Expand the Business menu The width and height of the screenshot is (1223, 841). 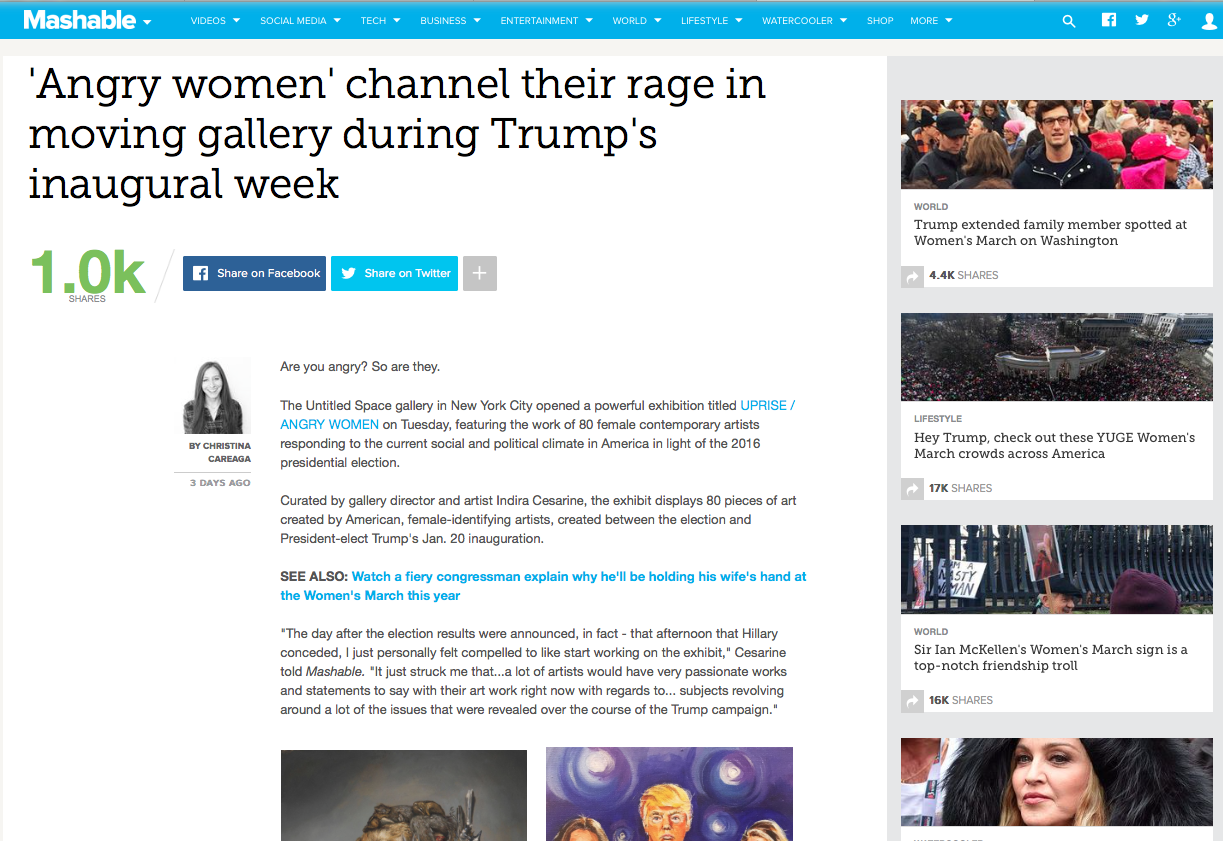[450, 20]
